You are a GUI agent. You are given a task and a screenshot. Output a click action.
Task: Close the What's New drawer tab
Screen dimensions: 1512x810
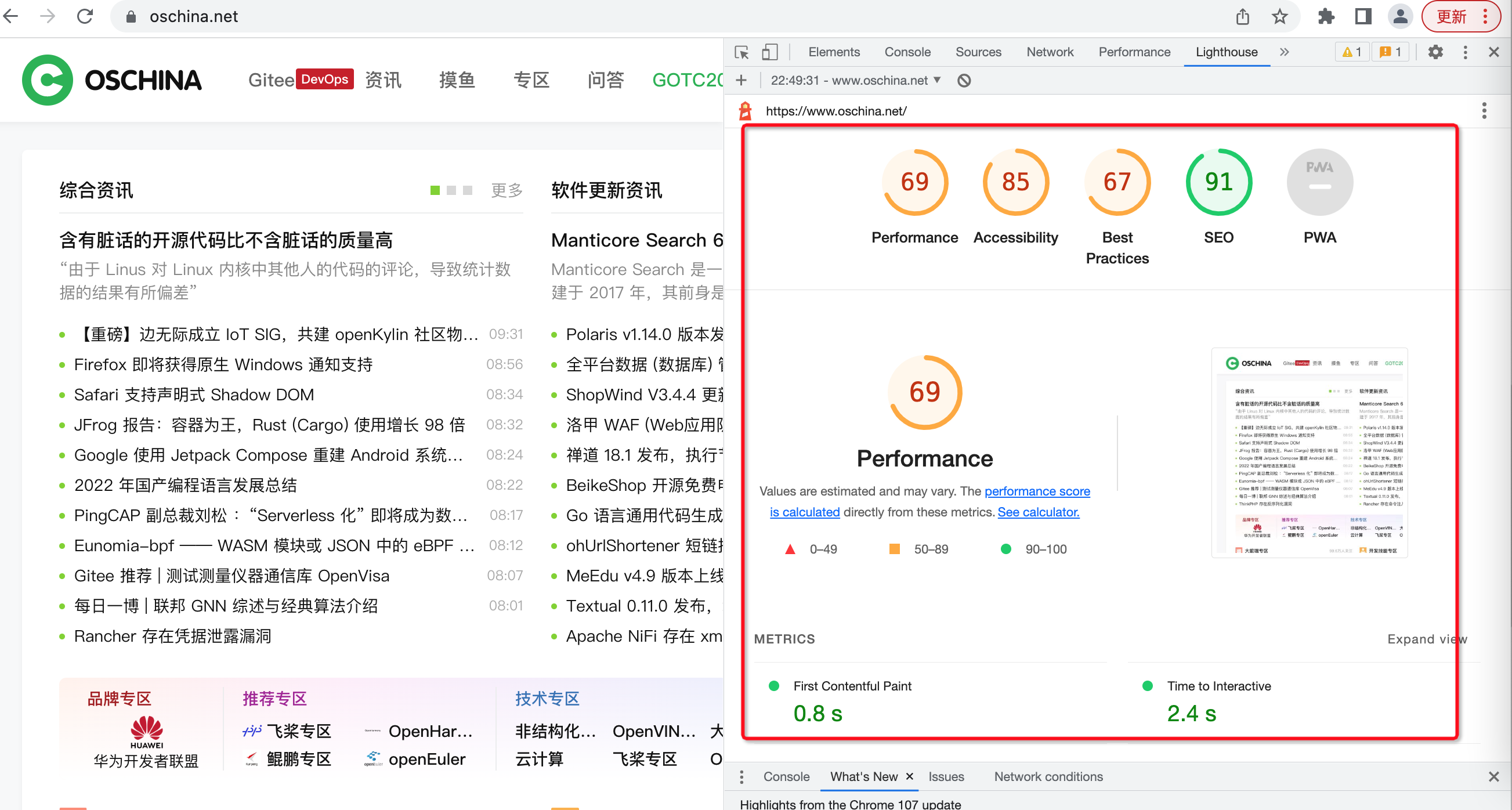(909, 776)
